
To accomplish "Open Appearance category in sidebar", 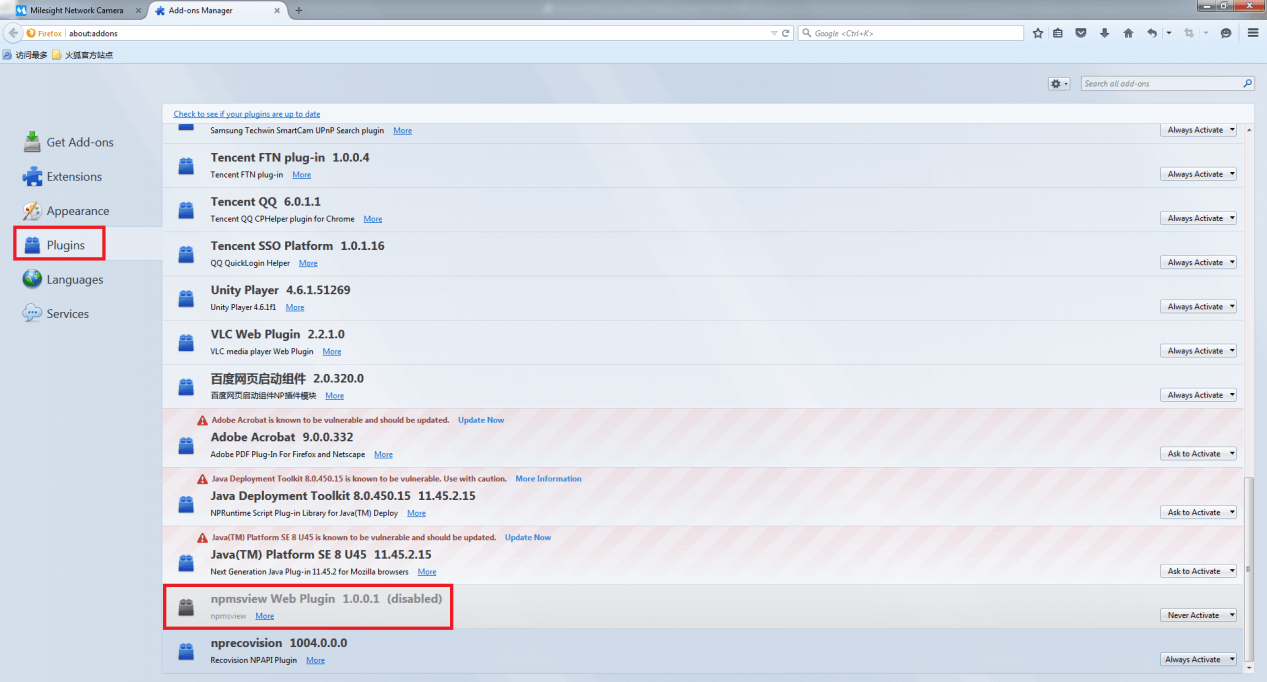I will (x=78, y=211).
